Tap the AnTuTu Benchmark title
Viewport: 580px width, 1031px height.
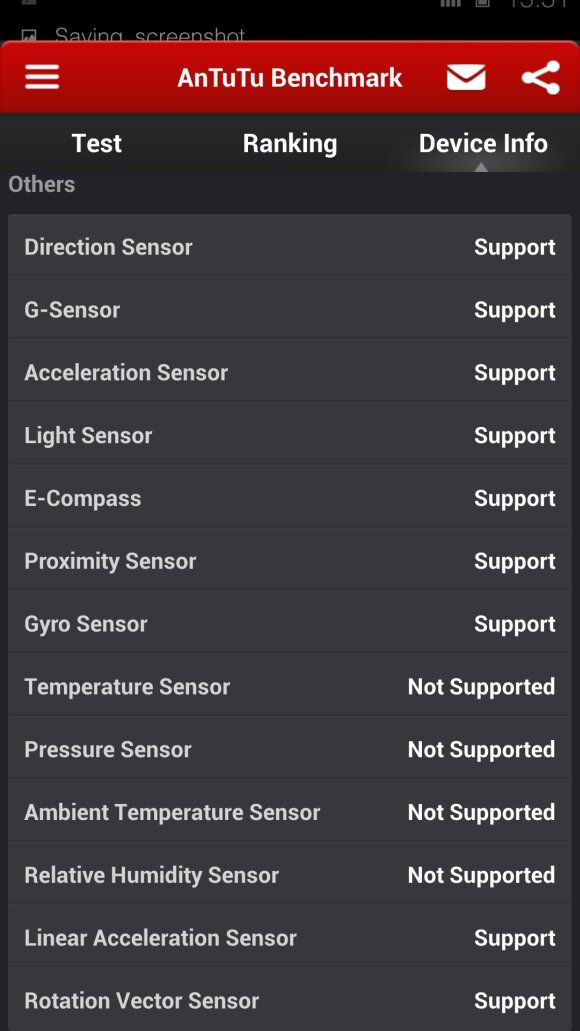pos(289,78)
